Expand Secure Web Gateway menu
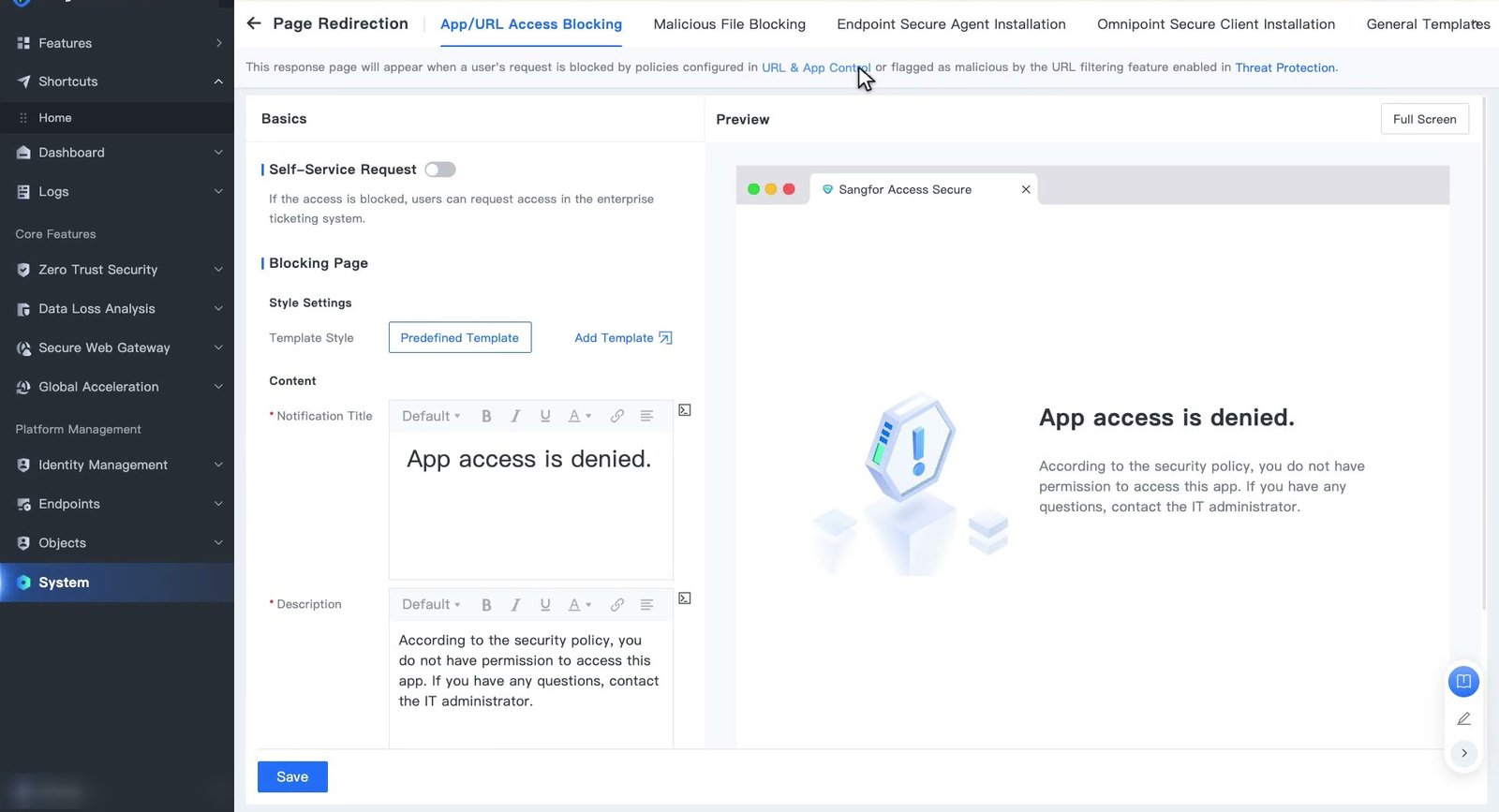Screen dimensions: 1499x812 [x=117, y=347]
